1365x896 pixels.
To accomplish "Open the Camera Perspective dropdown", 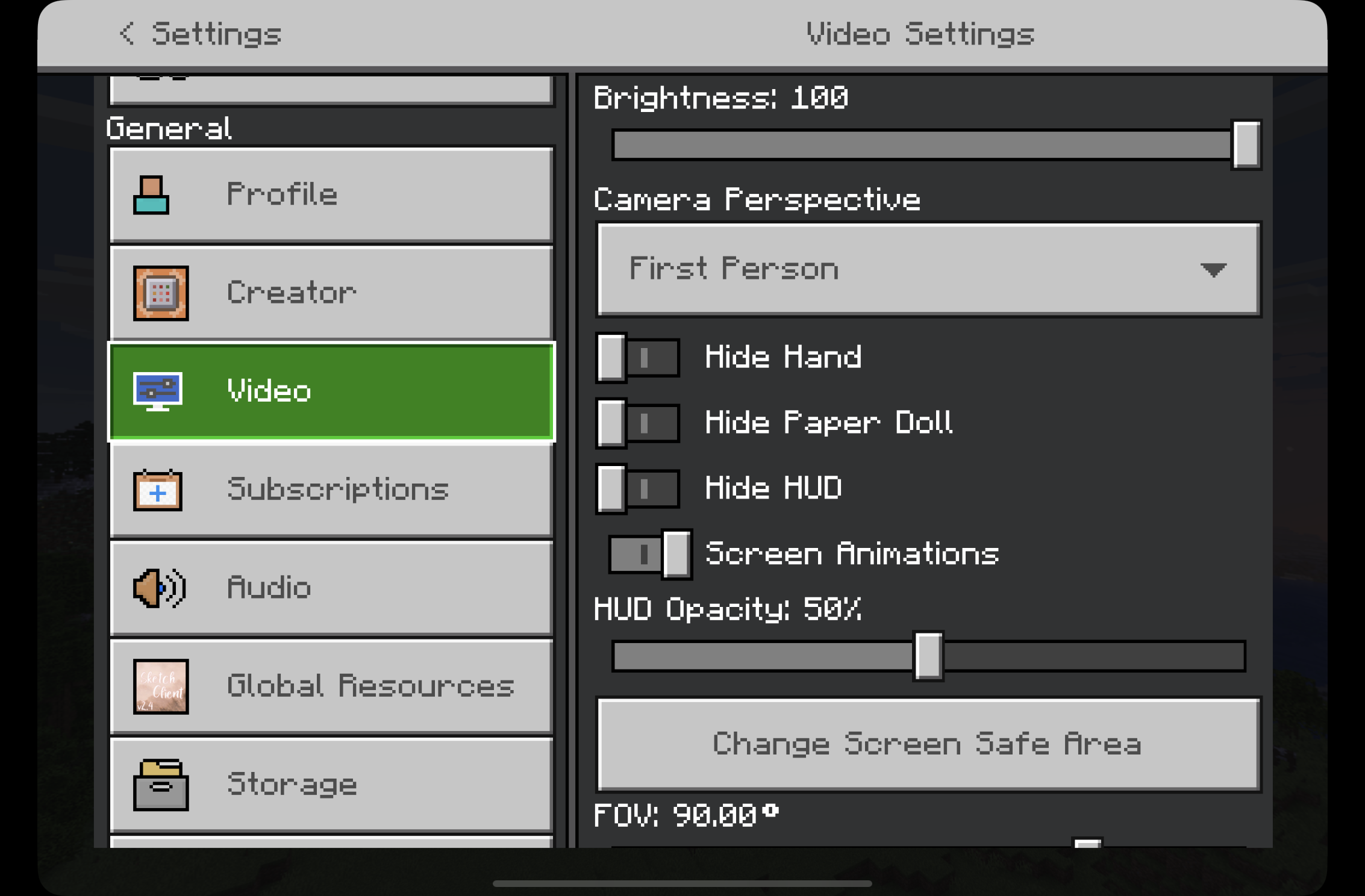I will point(928,269).
